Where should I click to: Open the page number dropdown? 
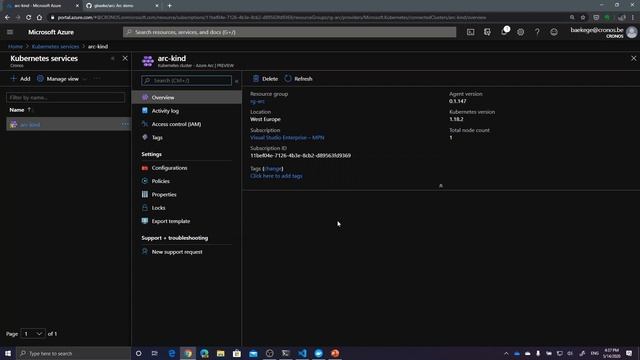pyautogui.click(x=33, y=334)
